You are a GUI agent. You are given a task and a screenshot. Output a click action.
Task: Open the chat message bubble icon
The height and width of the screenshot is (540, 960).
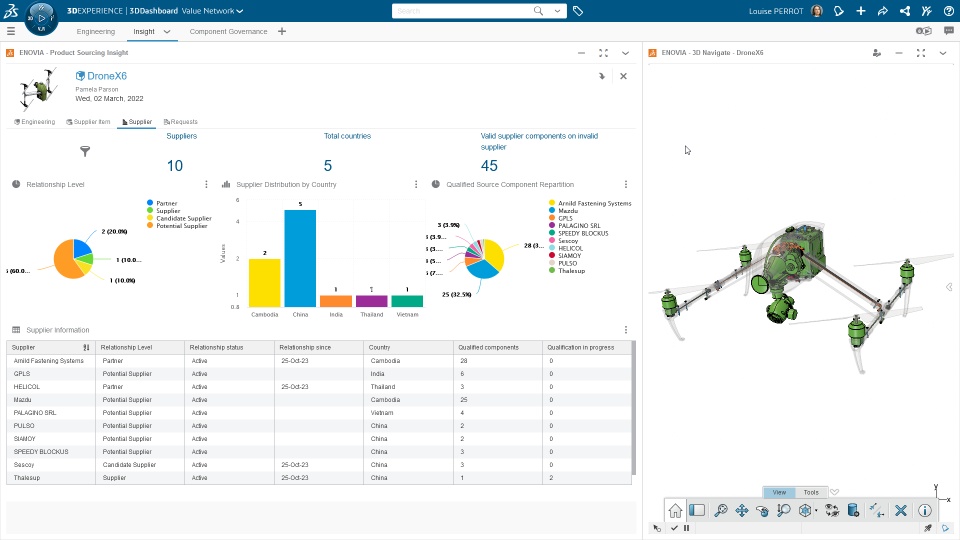pos(949,31)
